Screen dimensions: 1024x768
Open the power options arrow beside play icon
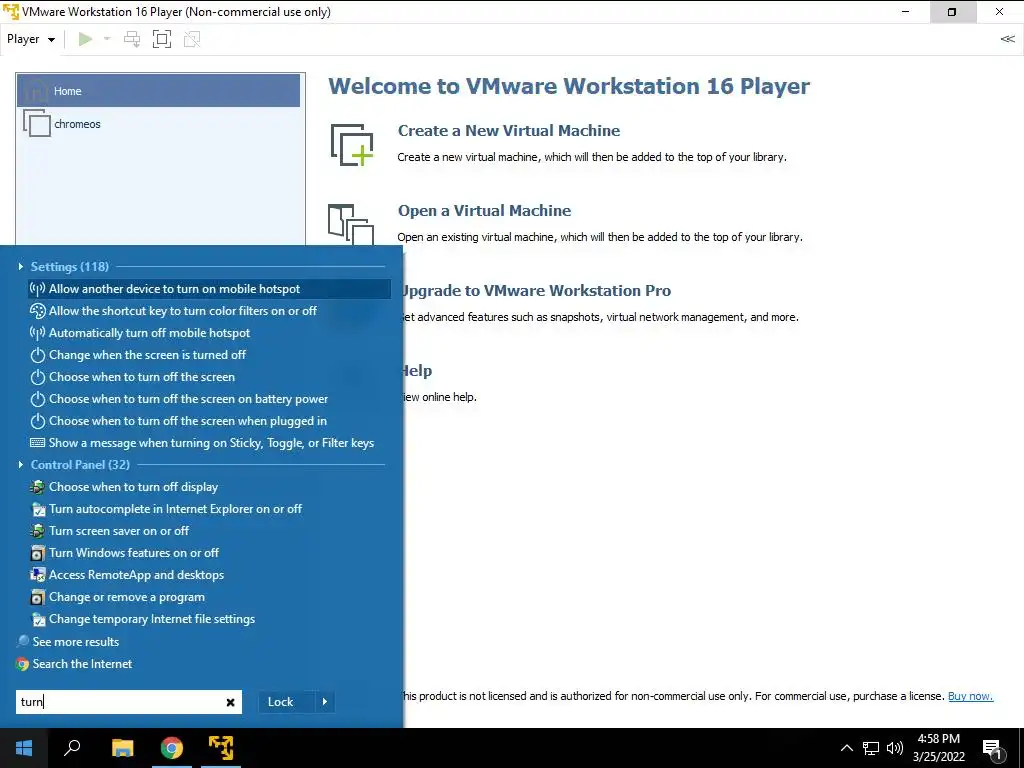click(107, 39)
